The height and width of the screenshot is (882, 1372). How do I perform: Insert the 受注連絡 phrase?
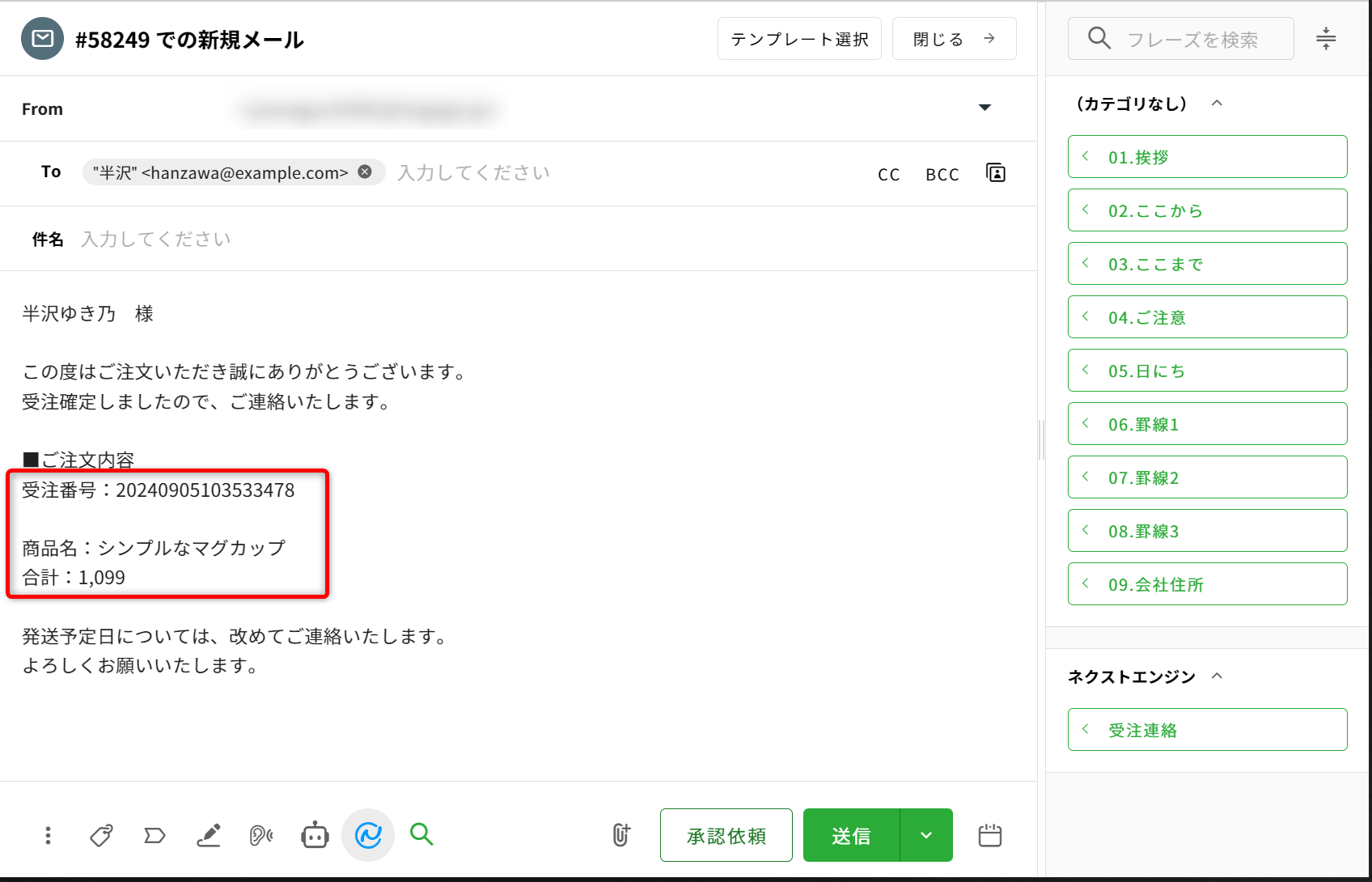pyautogui.click(x=1207, y=730)
